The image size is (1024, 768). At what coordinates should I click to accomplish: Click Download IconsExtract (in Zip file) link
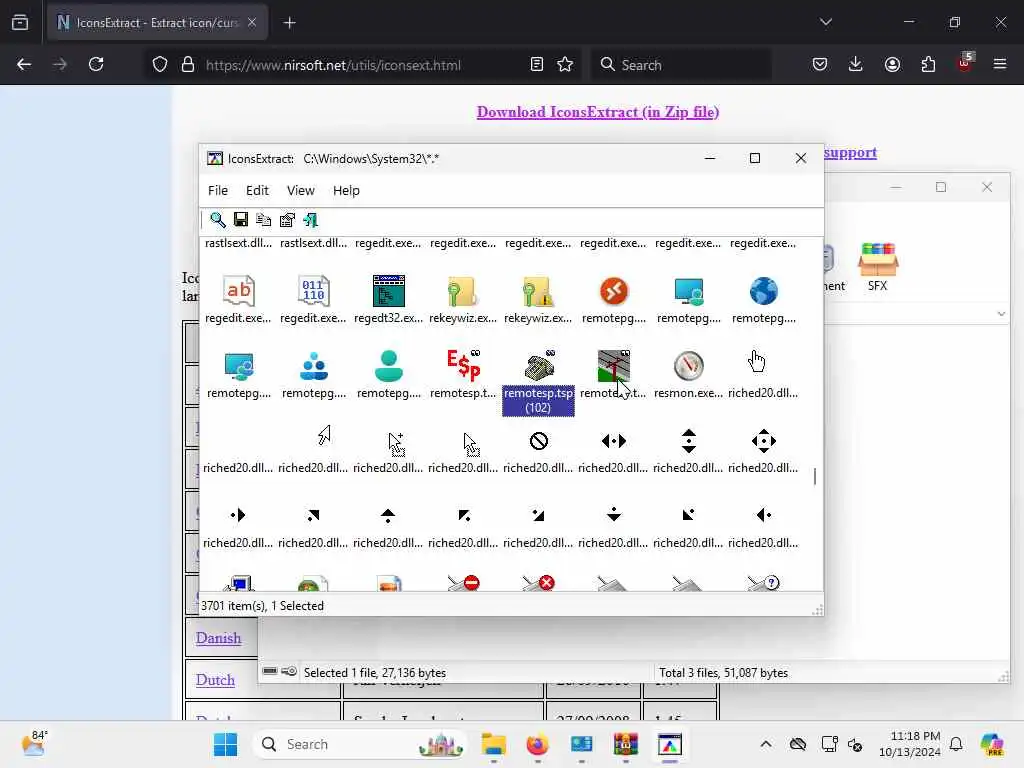[598, 112]
